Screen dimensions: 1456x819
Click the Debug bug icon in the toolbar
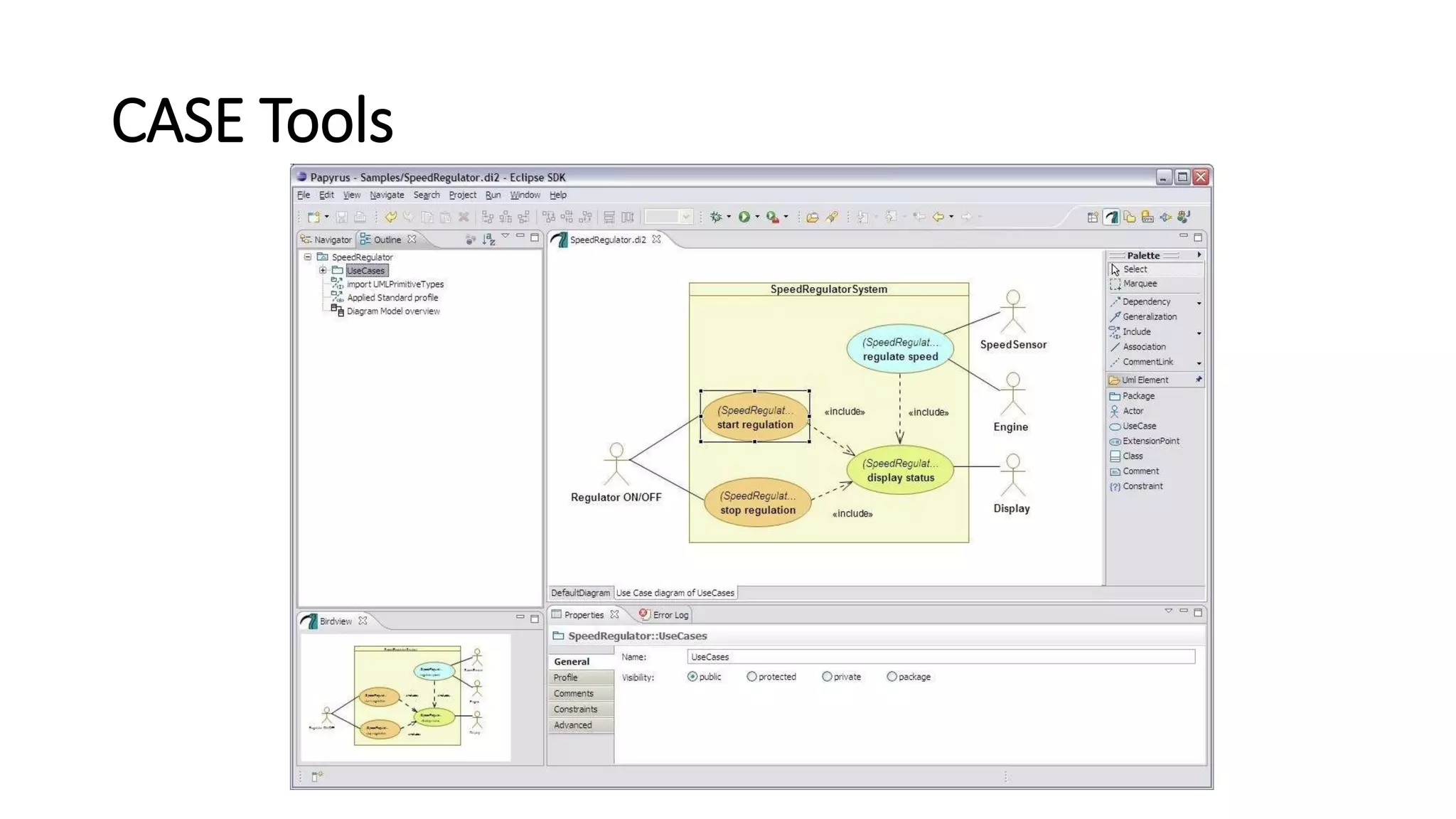tap(716, 217)
